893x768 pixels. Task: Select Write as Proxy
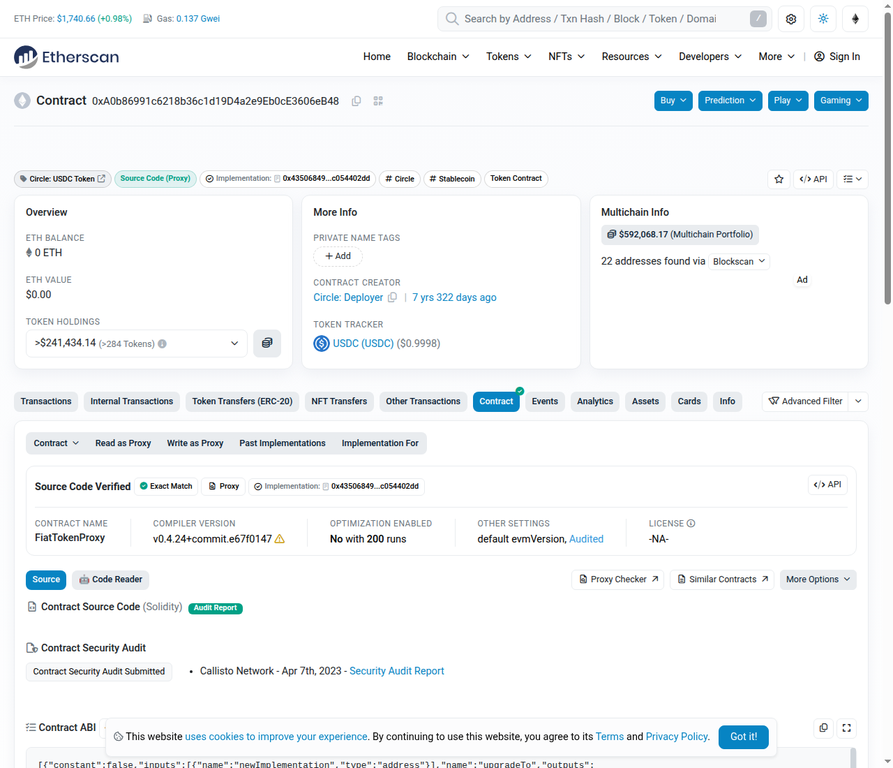[x=195, y=443]
